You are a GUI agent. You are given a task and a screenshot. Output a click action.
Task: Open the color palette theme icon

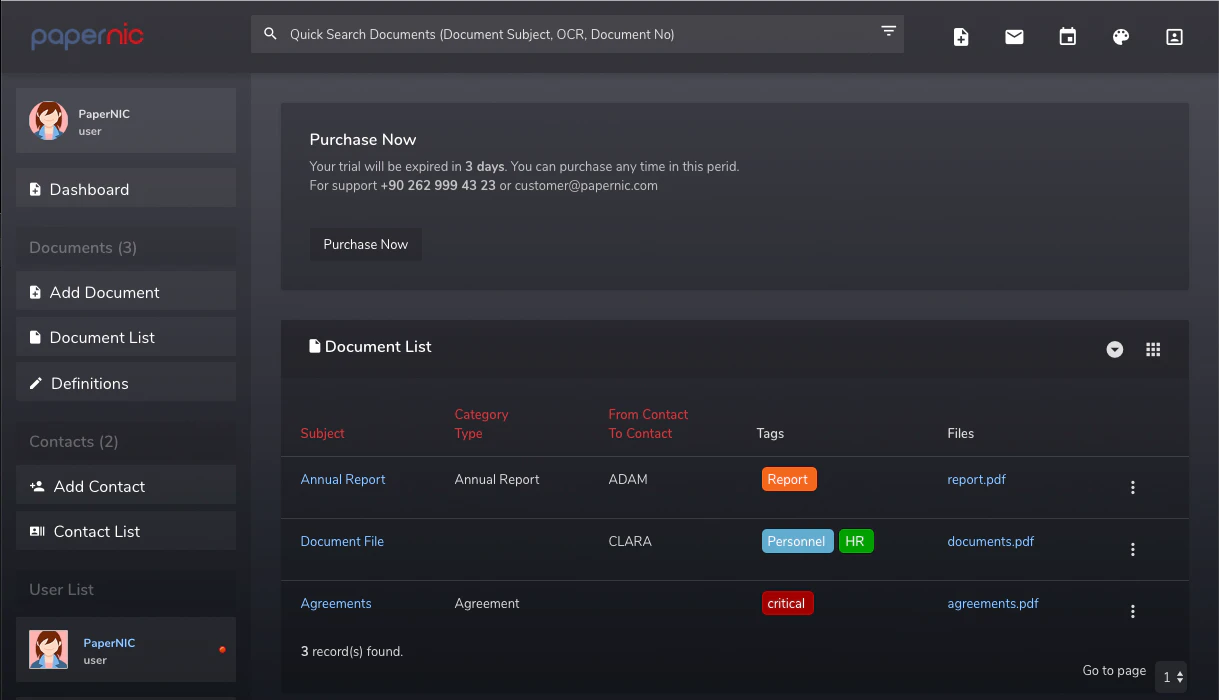(1121, 37)
